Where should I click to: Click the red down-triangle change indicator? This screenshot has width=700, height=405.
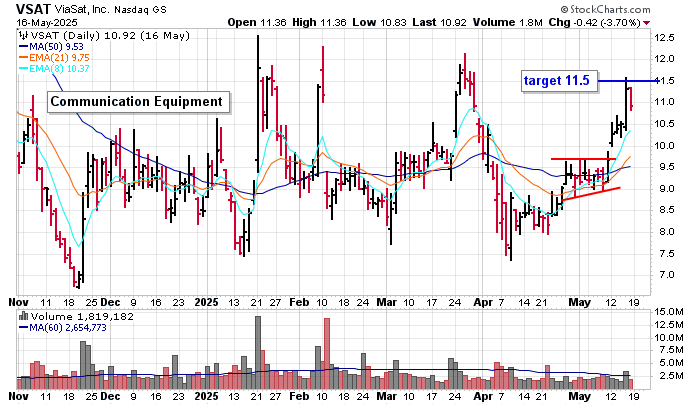(647, 23)
